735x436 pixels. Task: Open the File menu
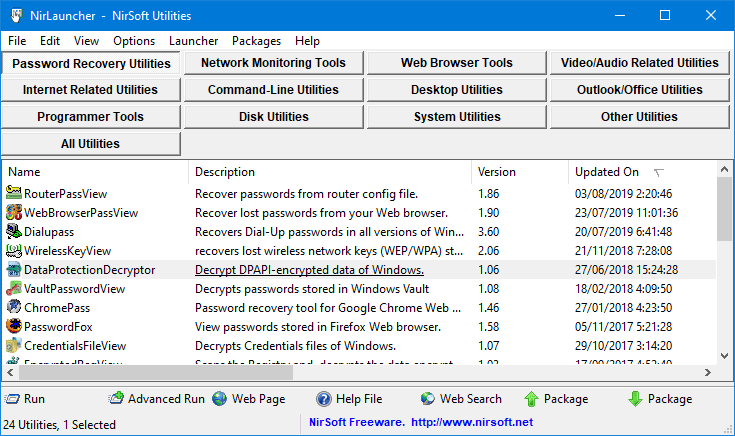17,41
